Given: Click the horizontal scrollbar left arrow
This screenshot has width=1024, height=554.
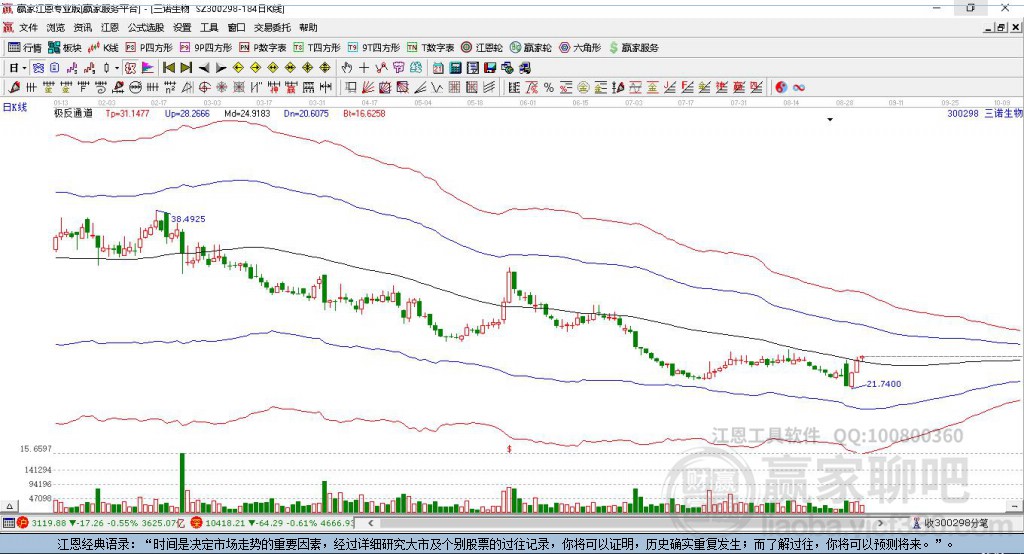Looking at the screenshot, I should point(371,523).
